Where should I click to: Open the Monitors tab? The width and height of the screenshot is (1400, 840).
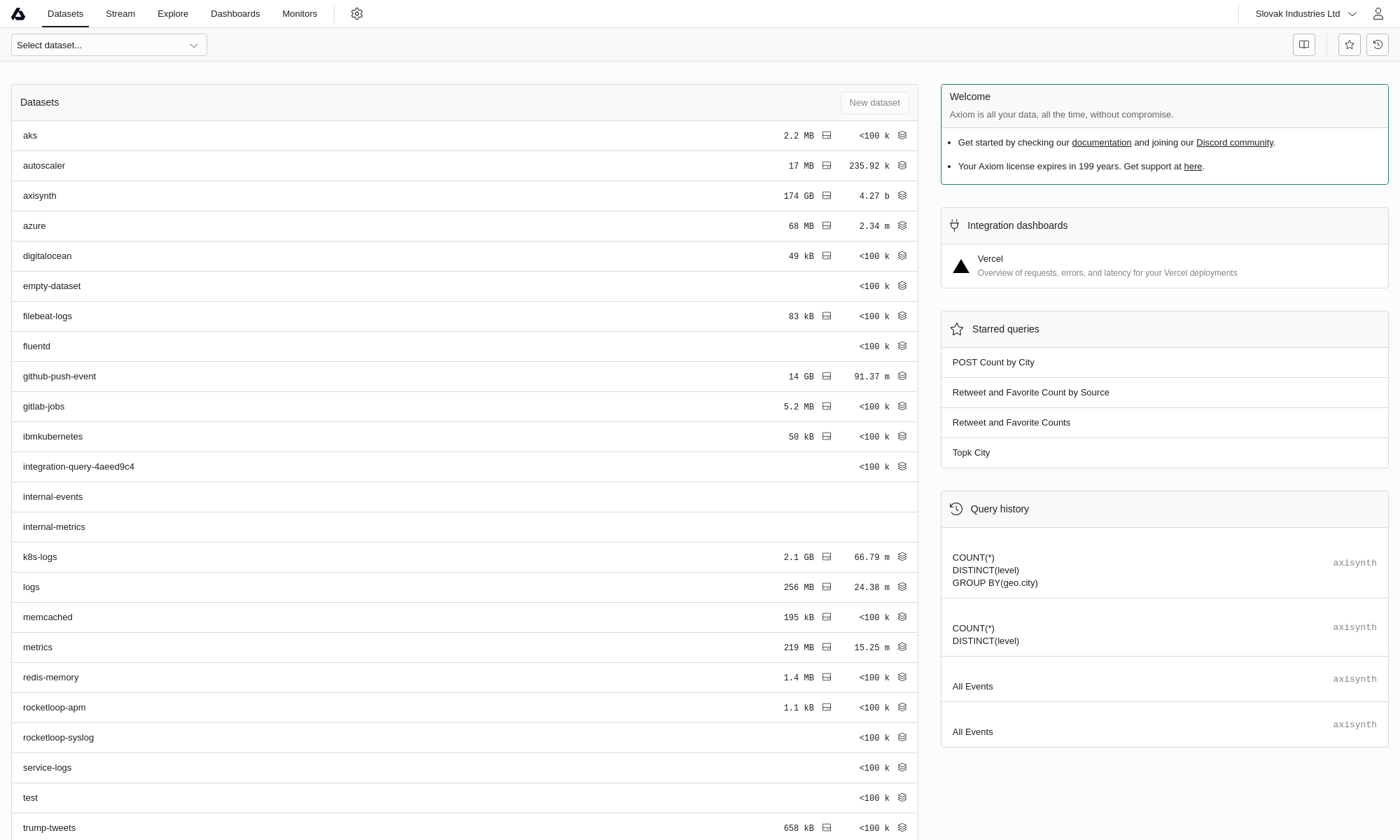click(300, 14)
